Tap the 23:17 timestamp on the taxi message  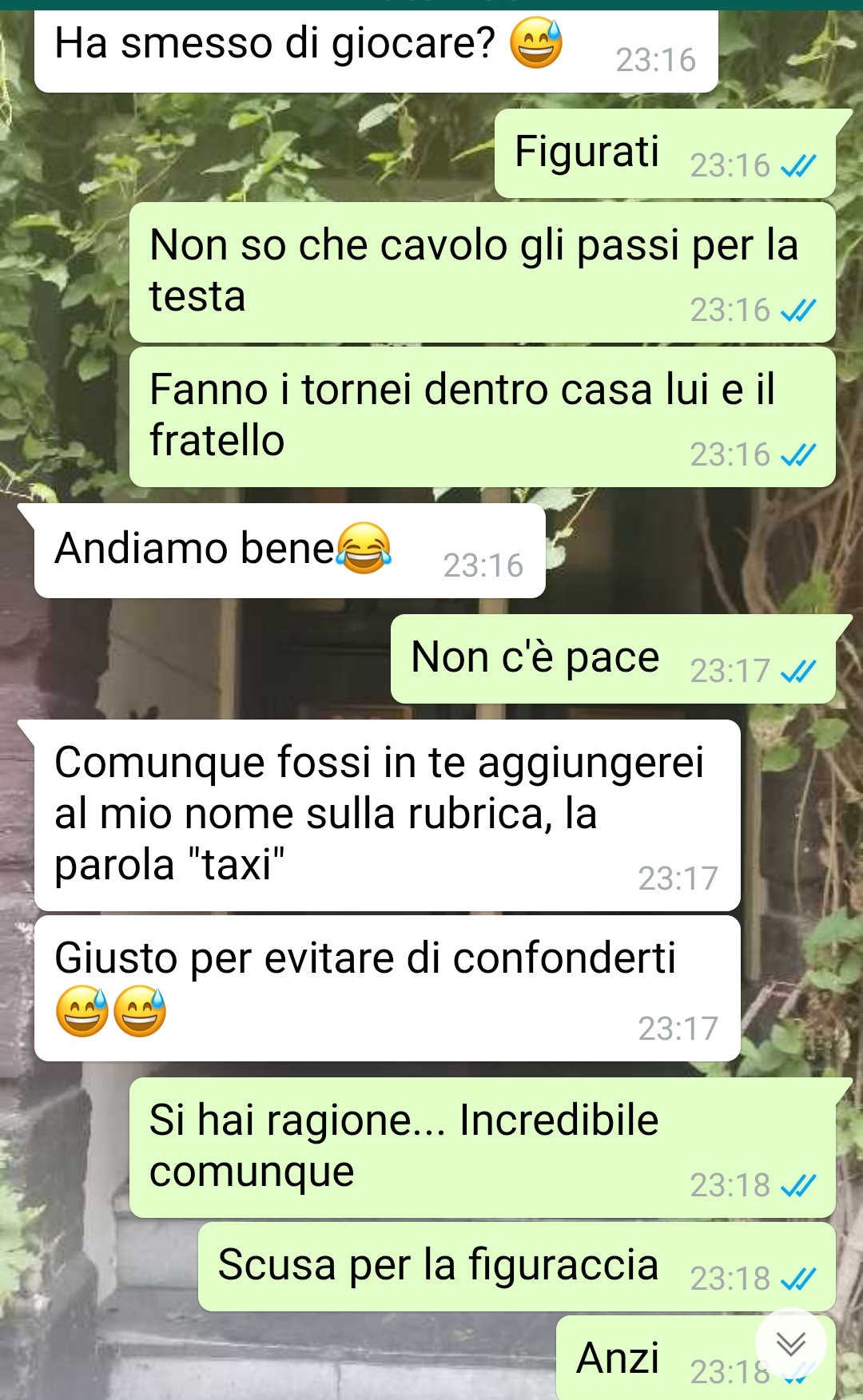(678, 878)
